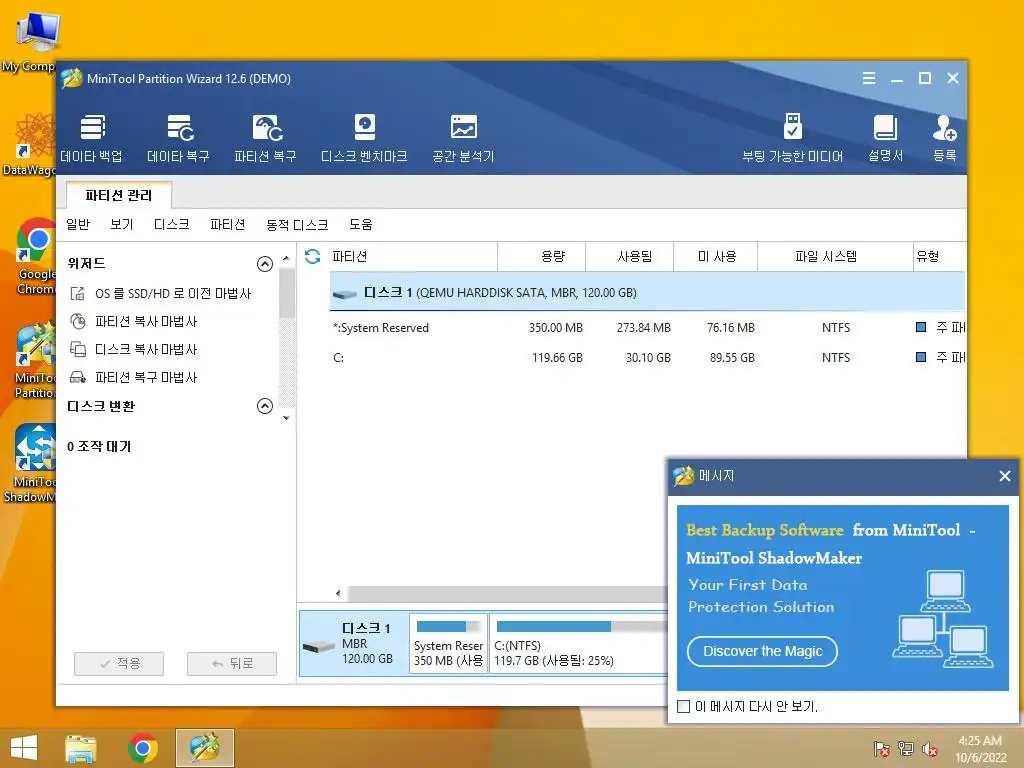
Task: Open the 데이타 복구 tool
Action: 178,138
